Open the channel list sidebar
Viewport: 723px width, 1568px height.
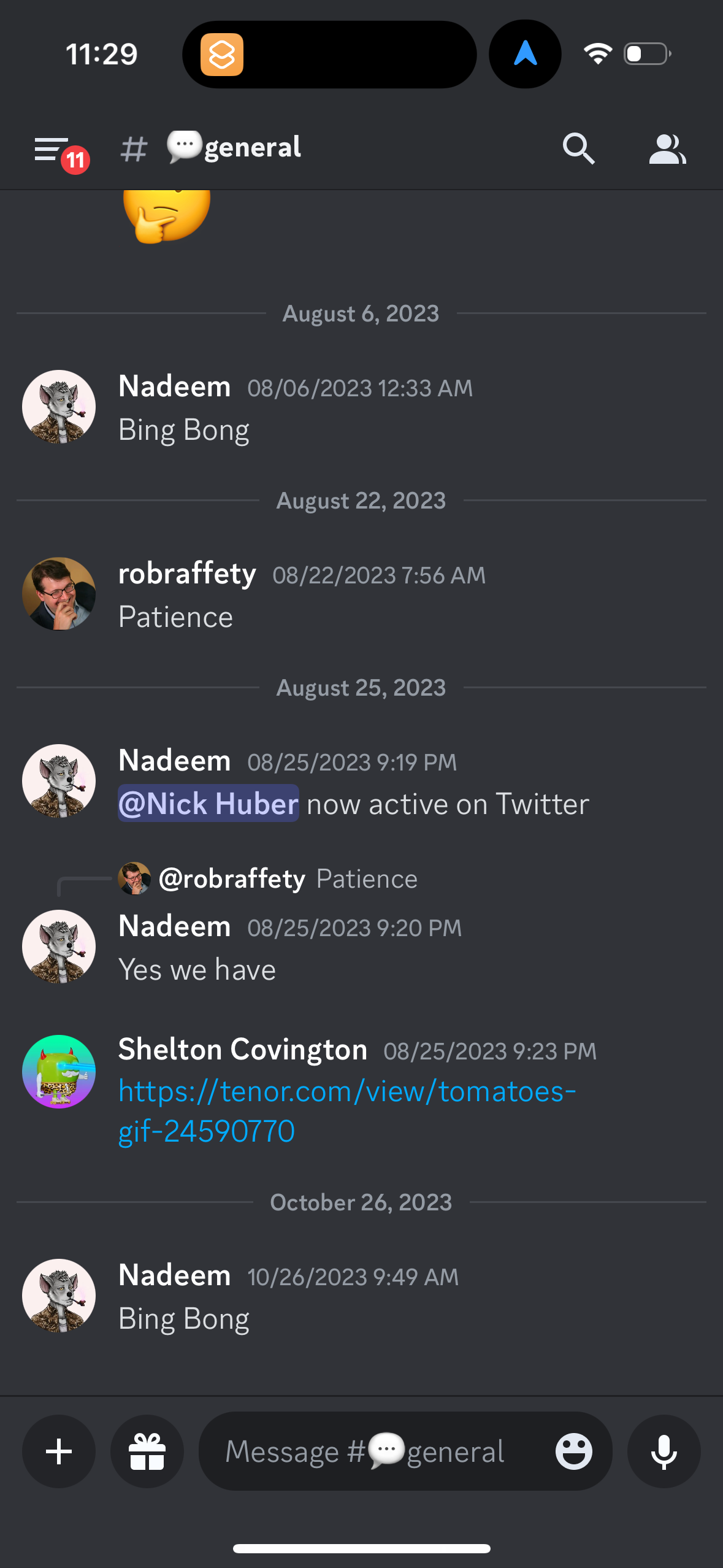52,148
